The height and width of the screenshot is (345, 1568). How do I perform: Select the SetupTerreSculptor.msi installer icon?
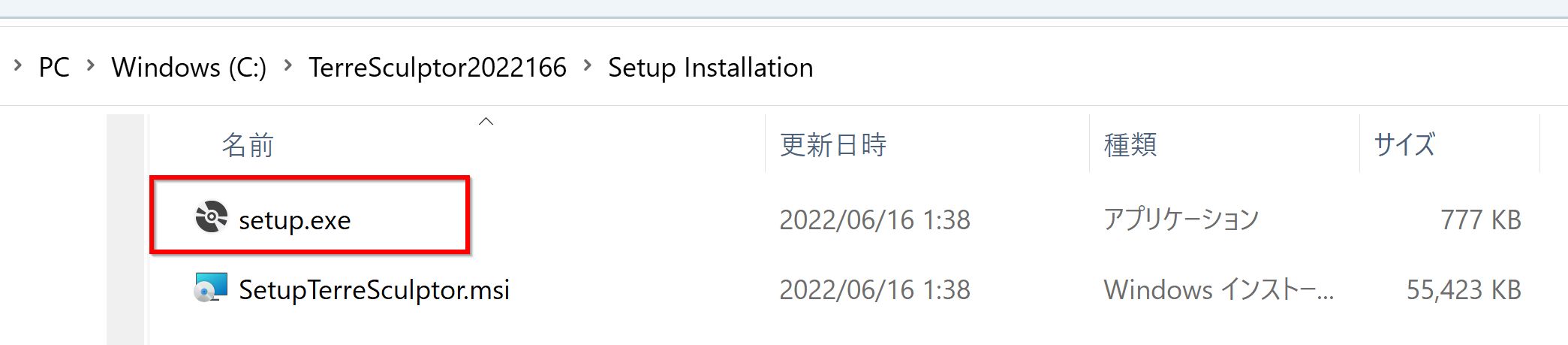211,288
